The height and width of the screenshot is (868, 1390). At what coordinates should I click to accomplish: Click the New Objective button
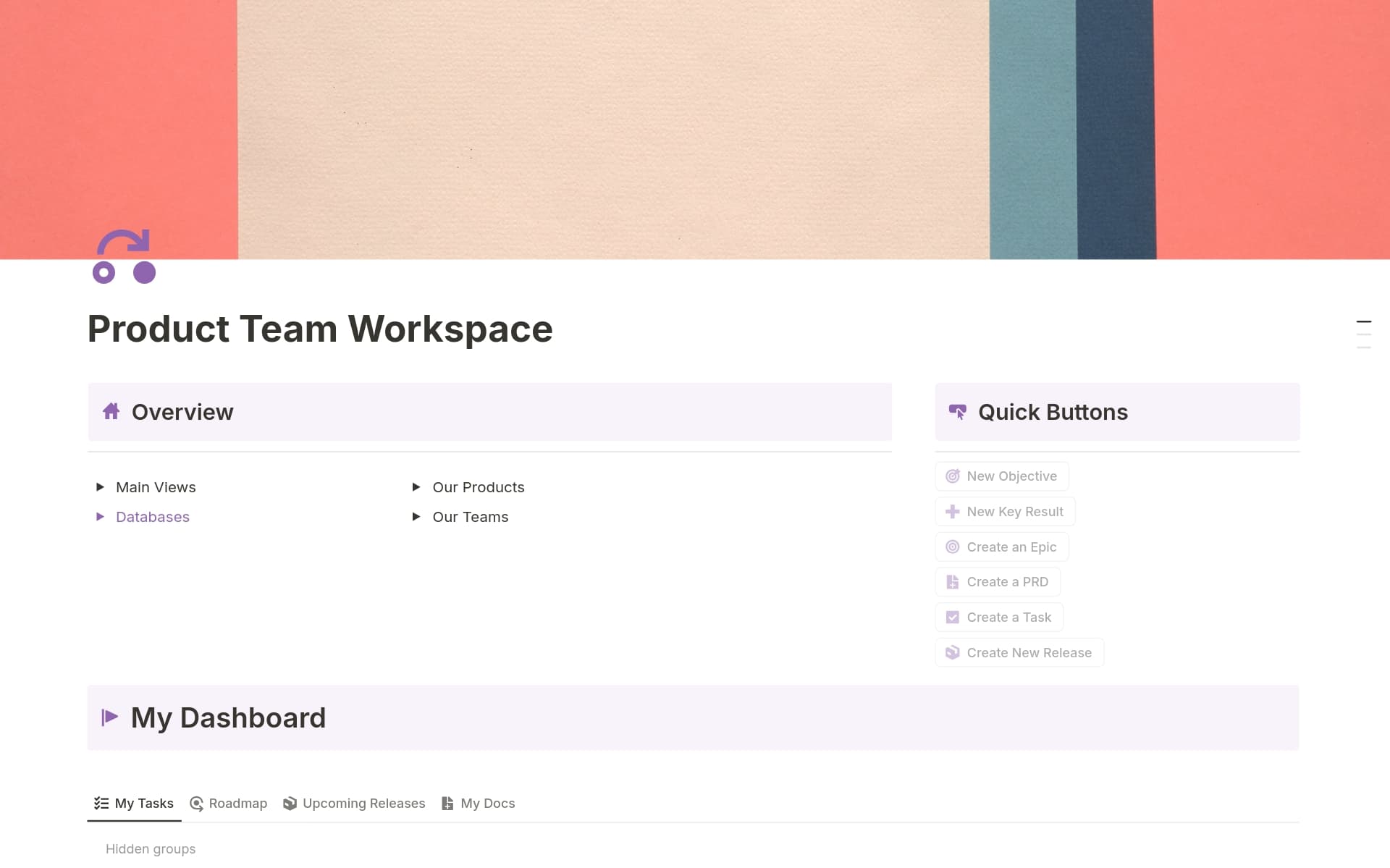pyautogui.click(x=1002, y=476)
